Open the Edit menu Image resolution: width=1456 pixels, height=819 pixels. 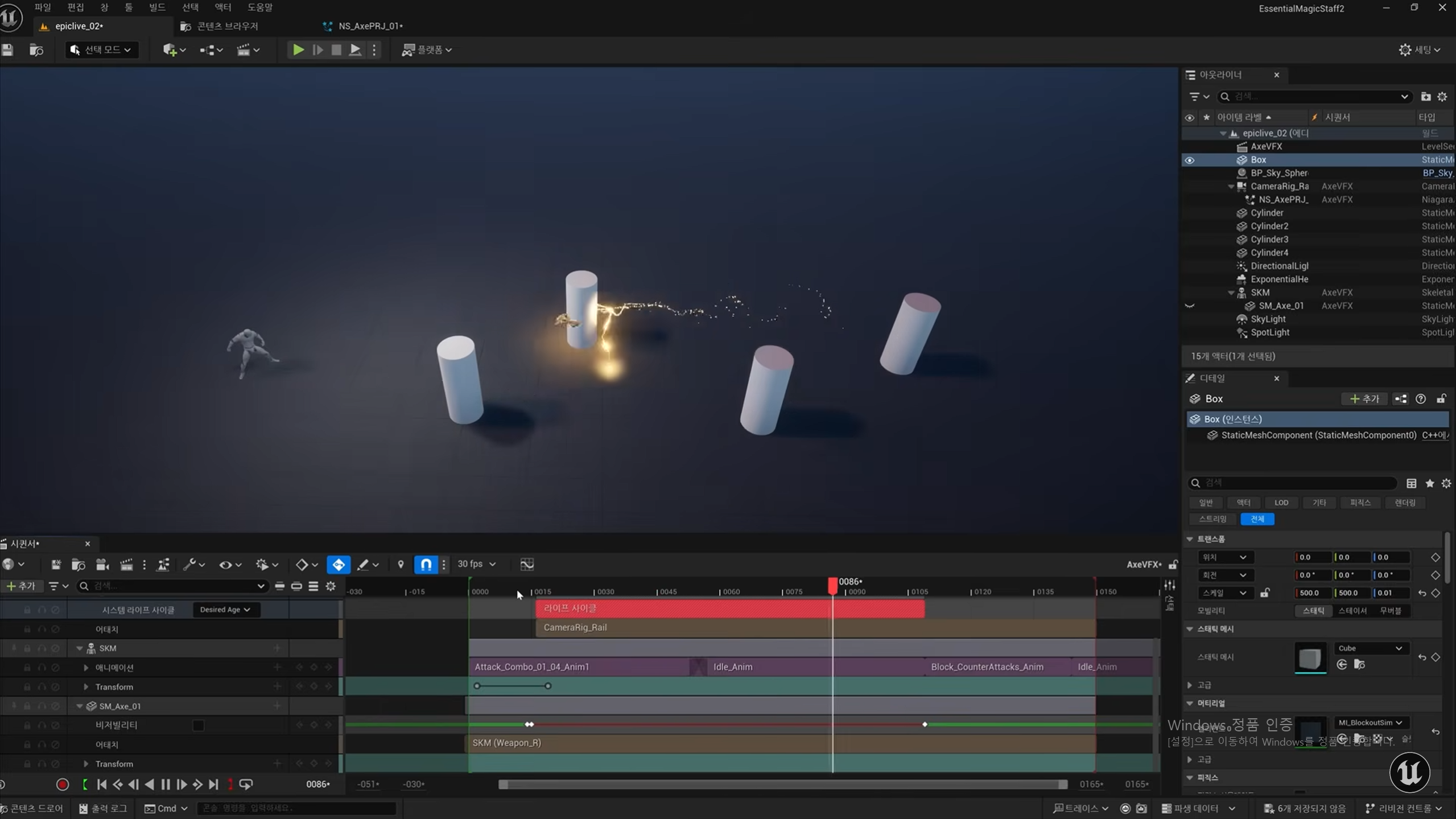(x=75, y=7)
